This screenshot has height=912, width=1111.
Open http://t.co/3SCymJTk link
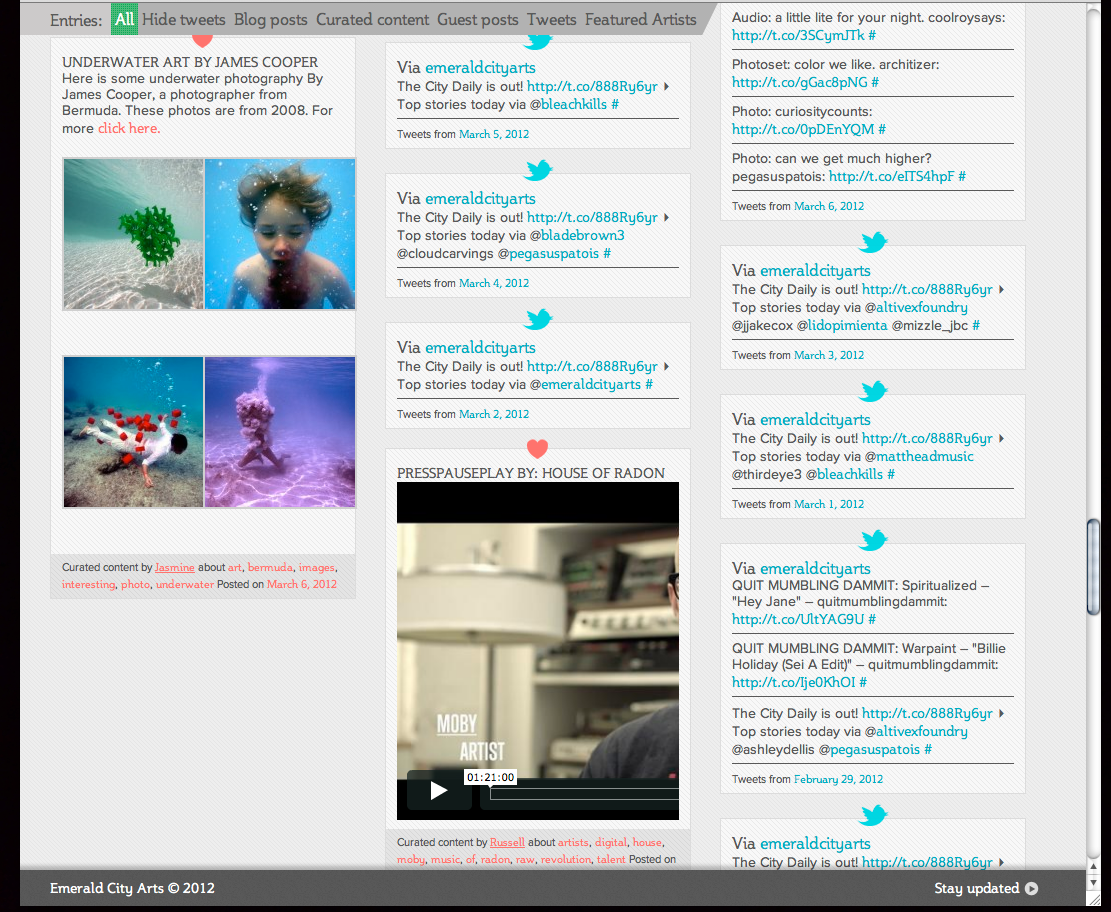pyautogui.click(x=799, y=35)
